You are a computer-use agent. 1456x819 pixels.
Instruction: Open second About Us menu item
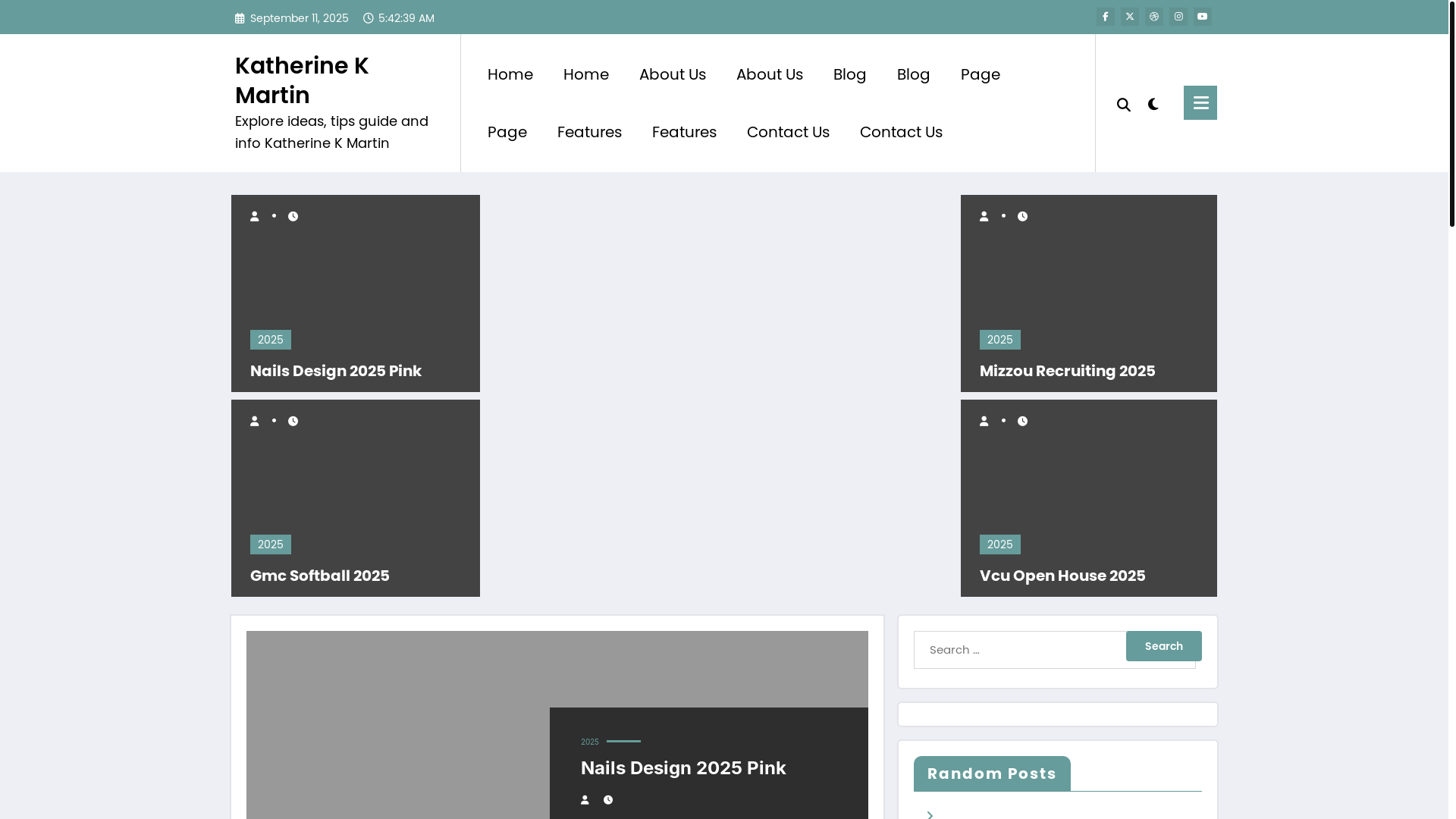click(x=770, y=74)
